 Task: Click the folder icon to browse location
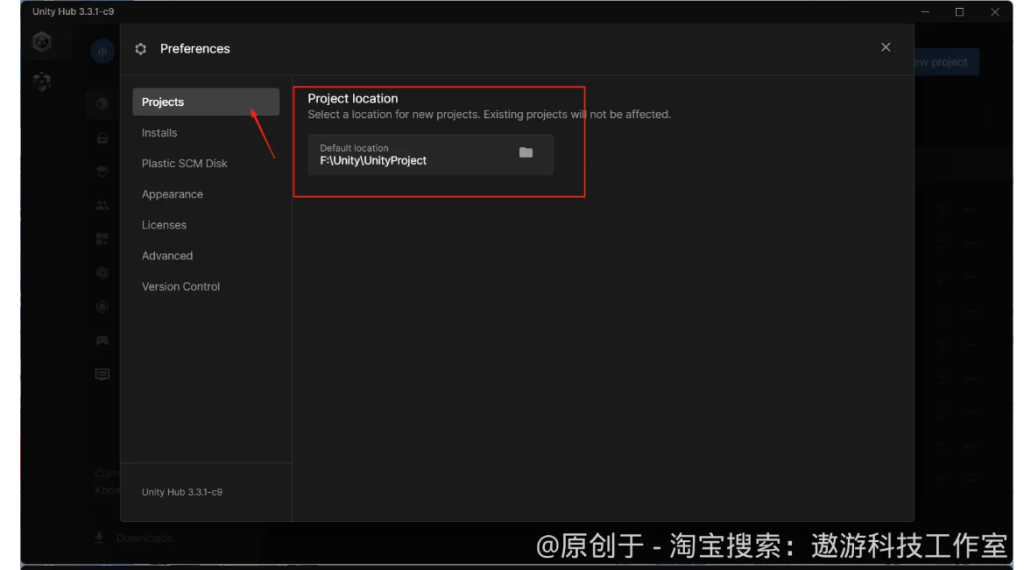tap(526, 152)
